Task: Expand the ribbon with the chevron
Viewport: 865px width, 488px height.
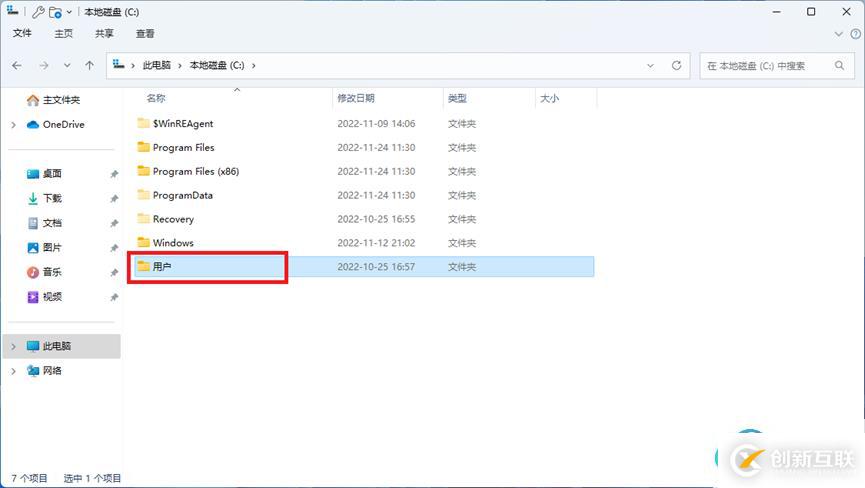Action: click(839, 34)
